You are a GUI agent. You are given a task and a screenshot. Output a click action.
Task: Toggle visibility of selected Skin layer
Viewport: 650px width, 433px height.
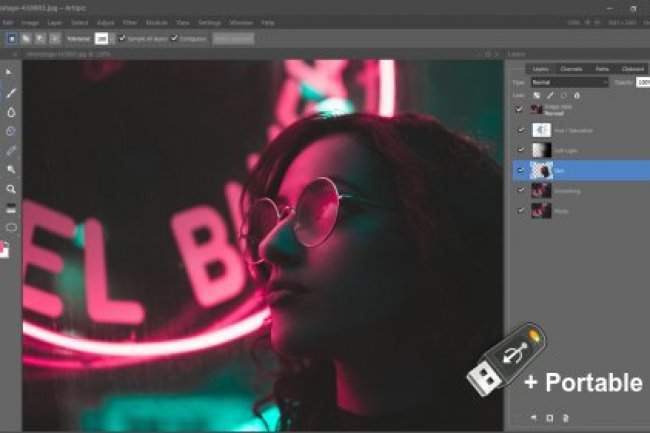click(521, 170)
